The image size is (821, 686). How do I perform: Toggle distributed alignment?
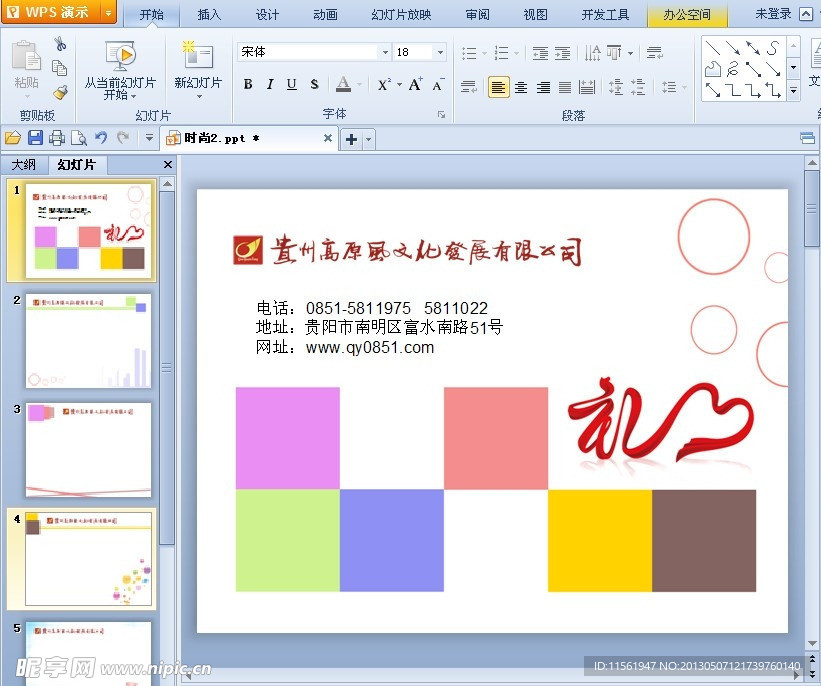pos(587,87)
